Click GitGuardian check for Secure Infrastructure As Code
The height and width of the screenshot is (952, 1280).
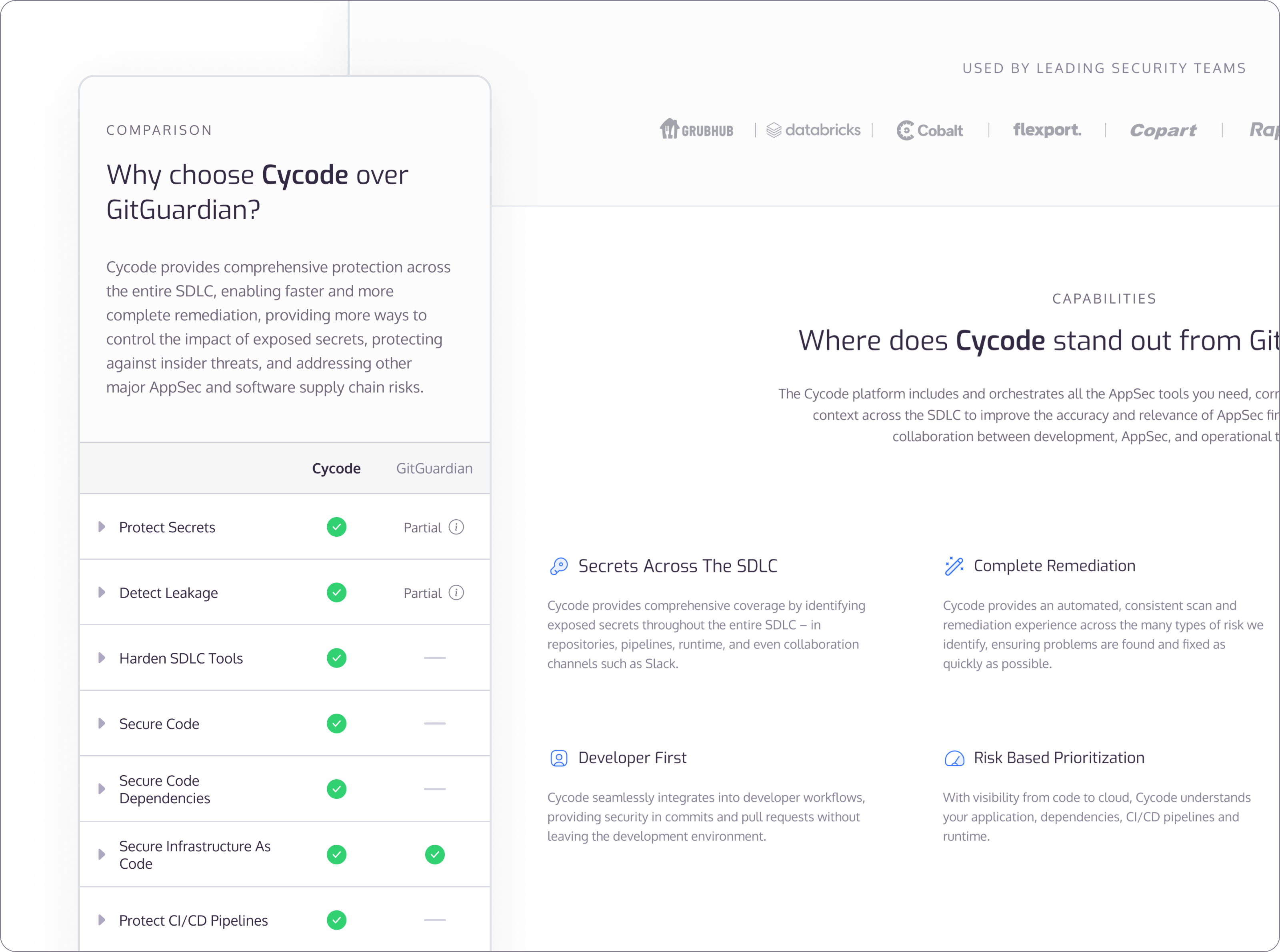click(435, 854)
